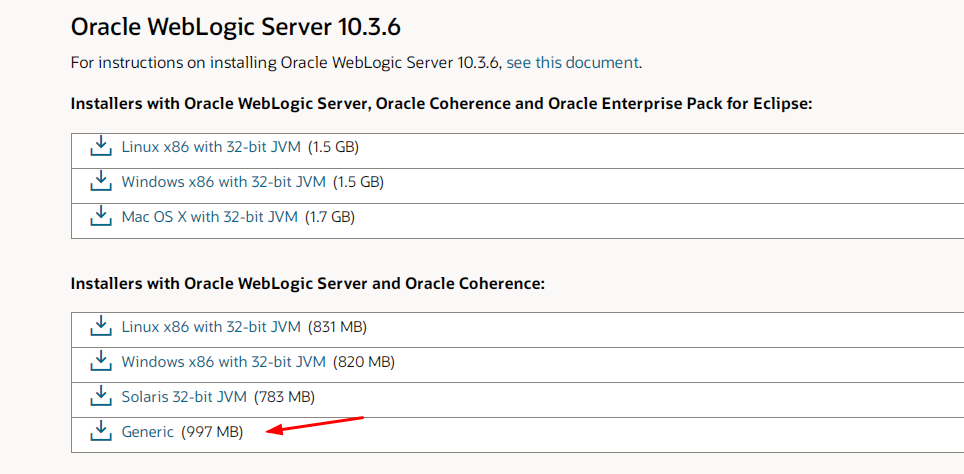Open Linux x86 with 32-bit JVM 831 MB link
Viewport: 964px width, 474px height.
[x=211, y=326]
